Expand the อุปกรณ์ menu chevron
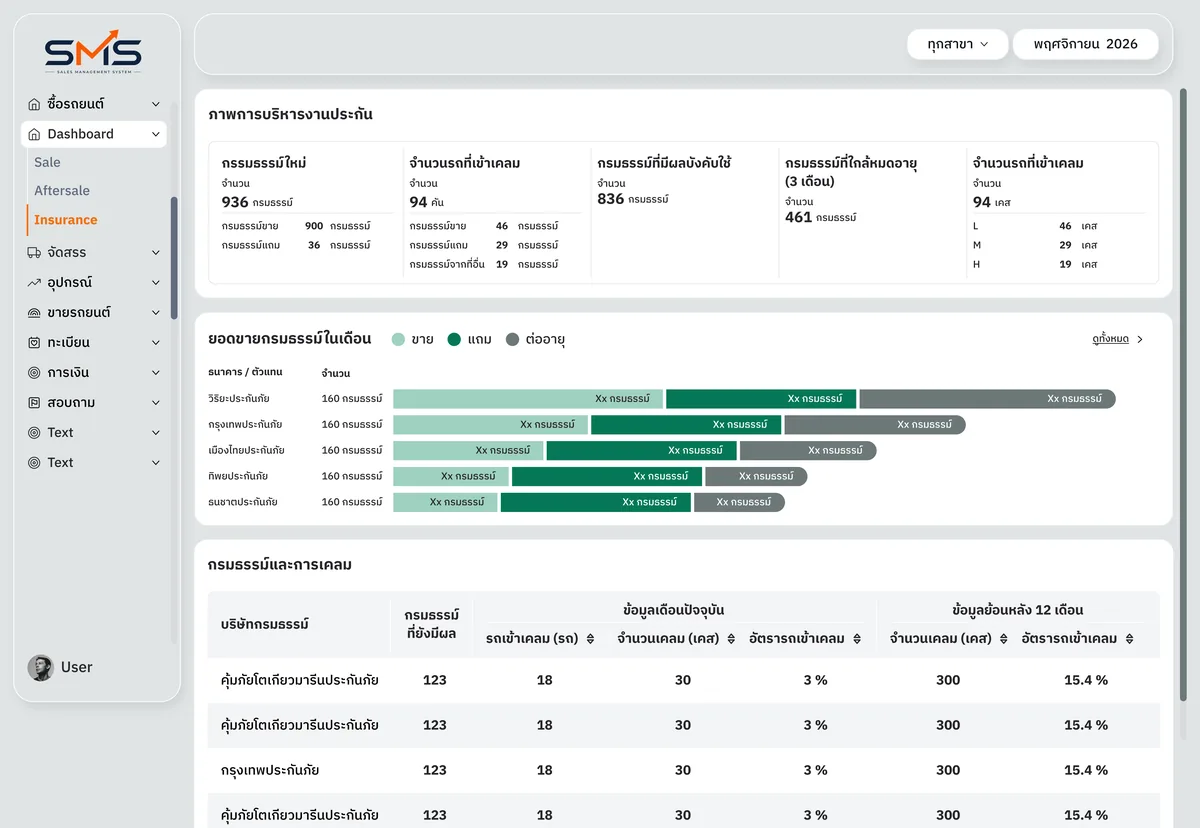This screenshot has height=828, width=1200. 155,283
